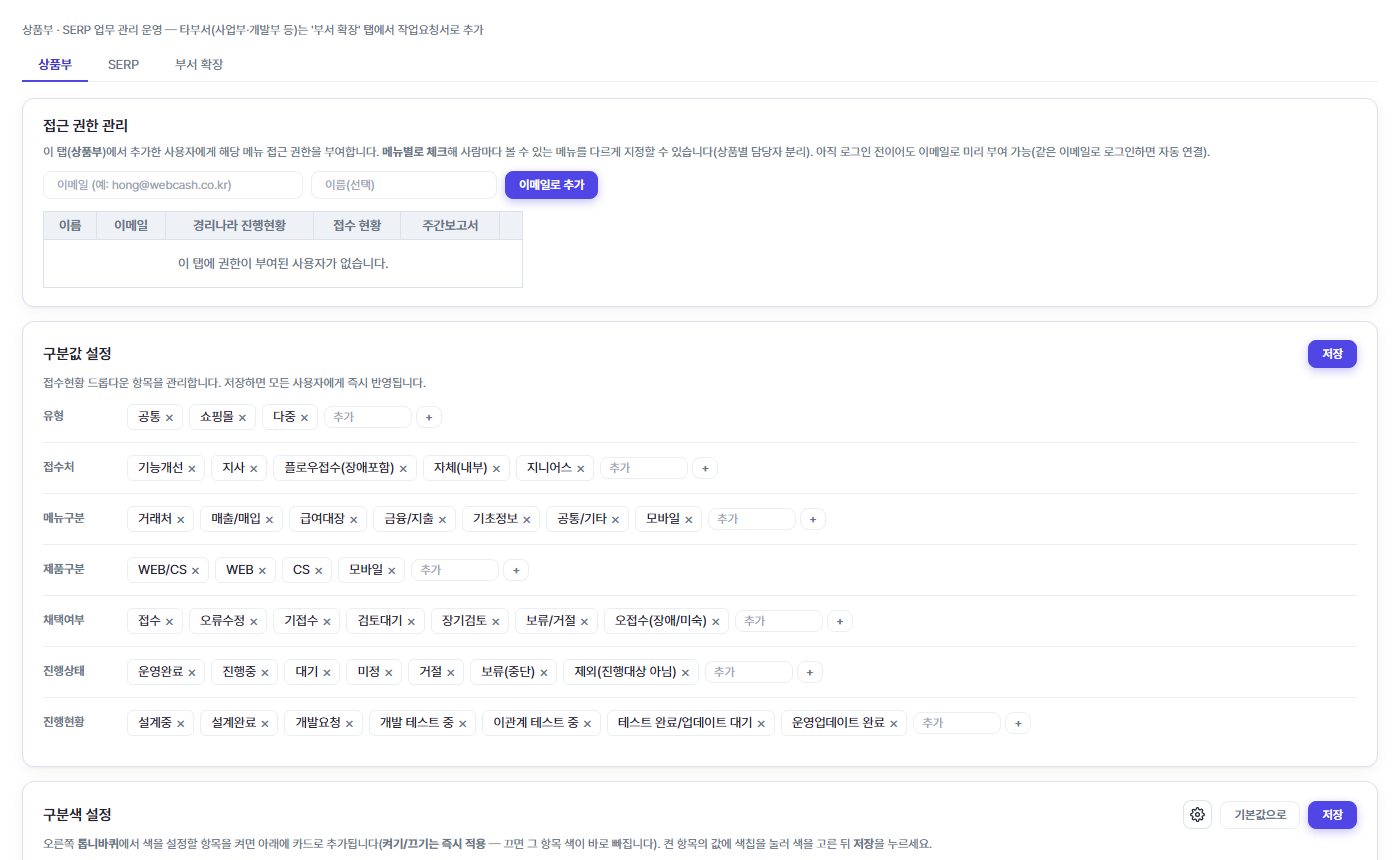Add new 메뉴구분 value with plus
1400x860 pixels.
[813, 519]
